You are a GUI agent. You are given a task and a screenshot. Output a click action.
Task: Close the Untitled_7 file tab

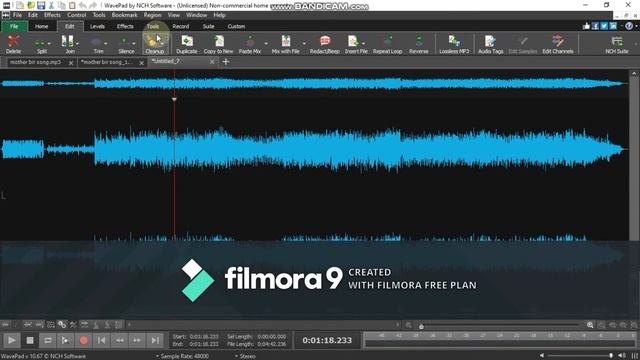pos(212,62)
